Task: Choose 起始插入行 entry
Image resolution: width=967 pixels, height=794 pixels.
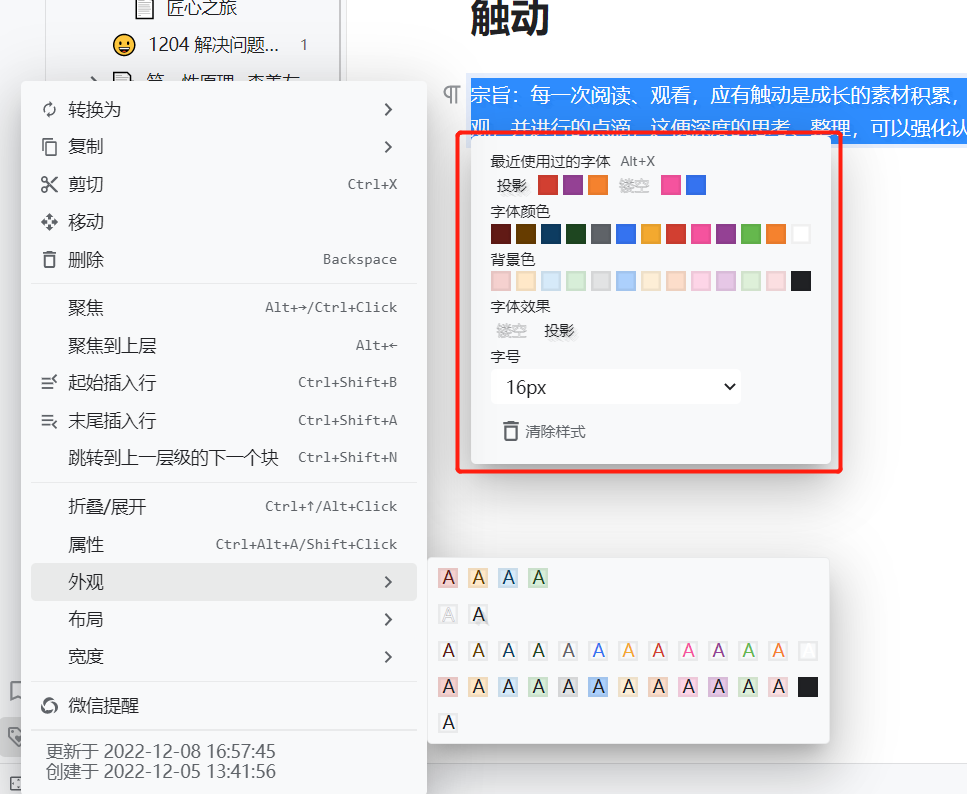Action: coord(224,383)
